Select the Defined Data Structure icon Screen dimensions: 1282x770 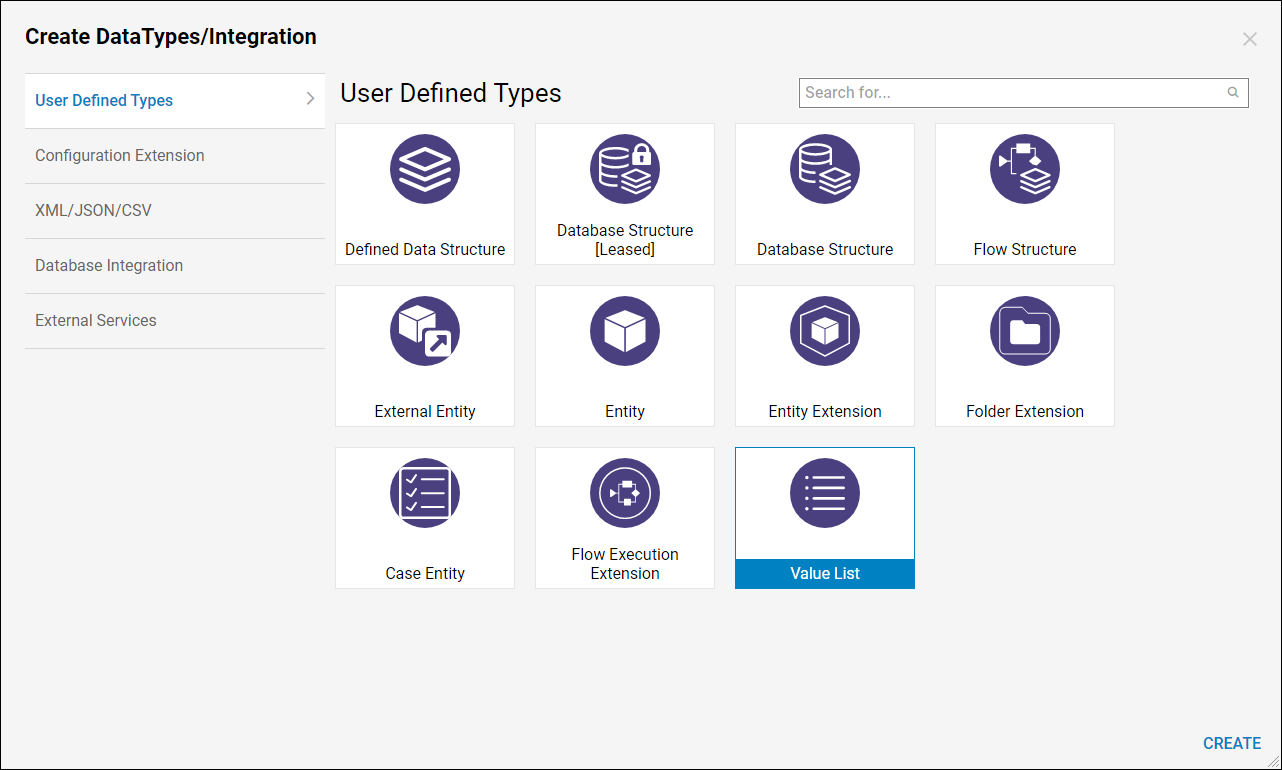tap(425, 169)
